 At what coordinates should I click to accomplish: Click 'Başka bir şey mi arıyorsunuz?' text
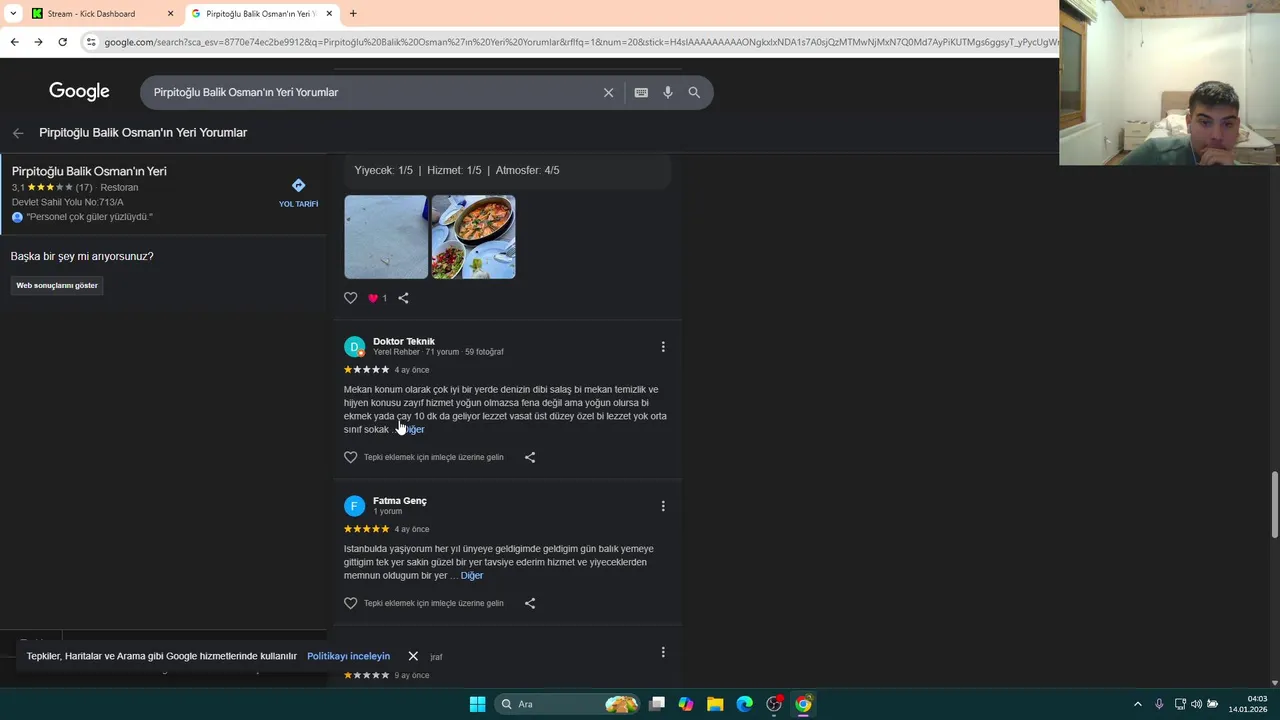[82, 256]
